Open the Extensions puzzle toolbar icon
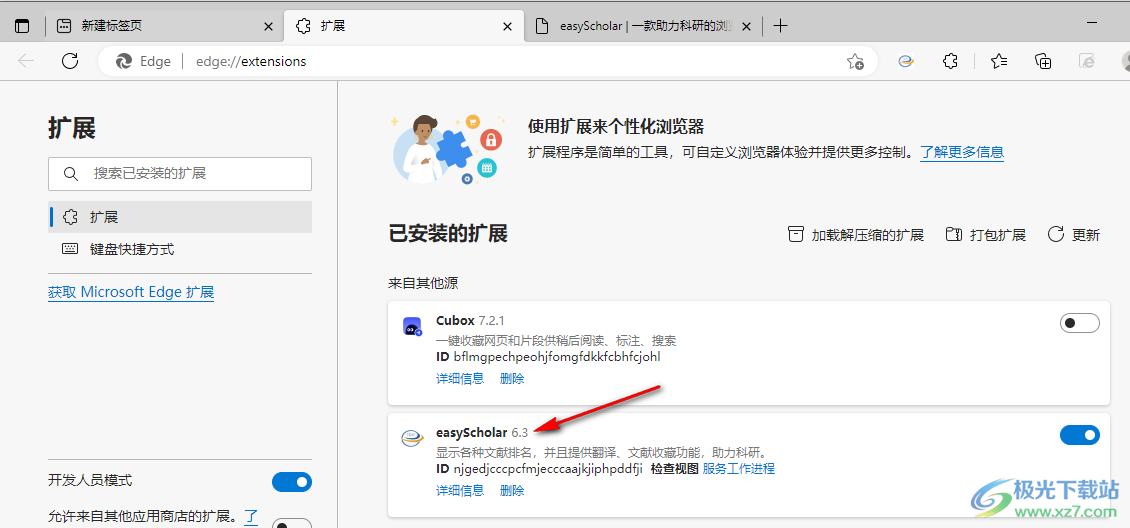Image resolution: width=1130 pixels, height=528 pixels. (x=951, y=62)
